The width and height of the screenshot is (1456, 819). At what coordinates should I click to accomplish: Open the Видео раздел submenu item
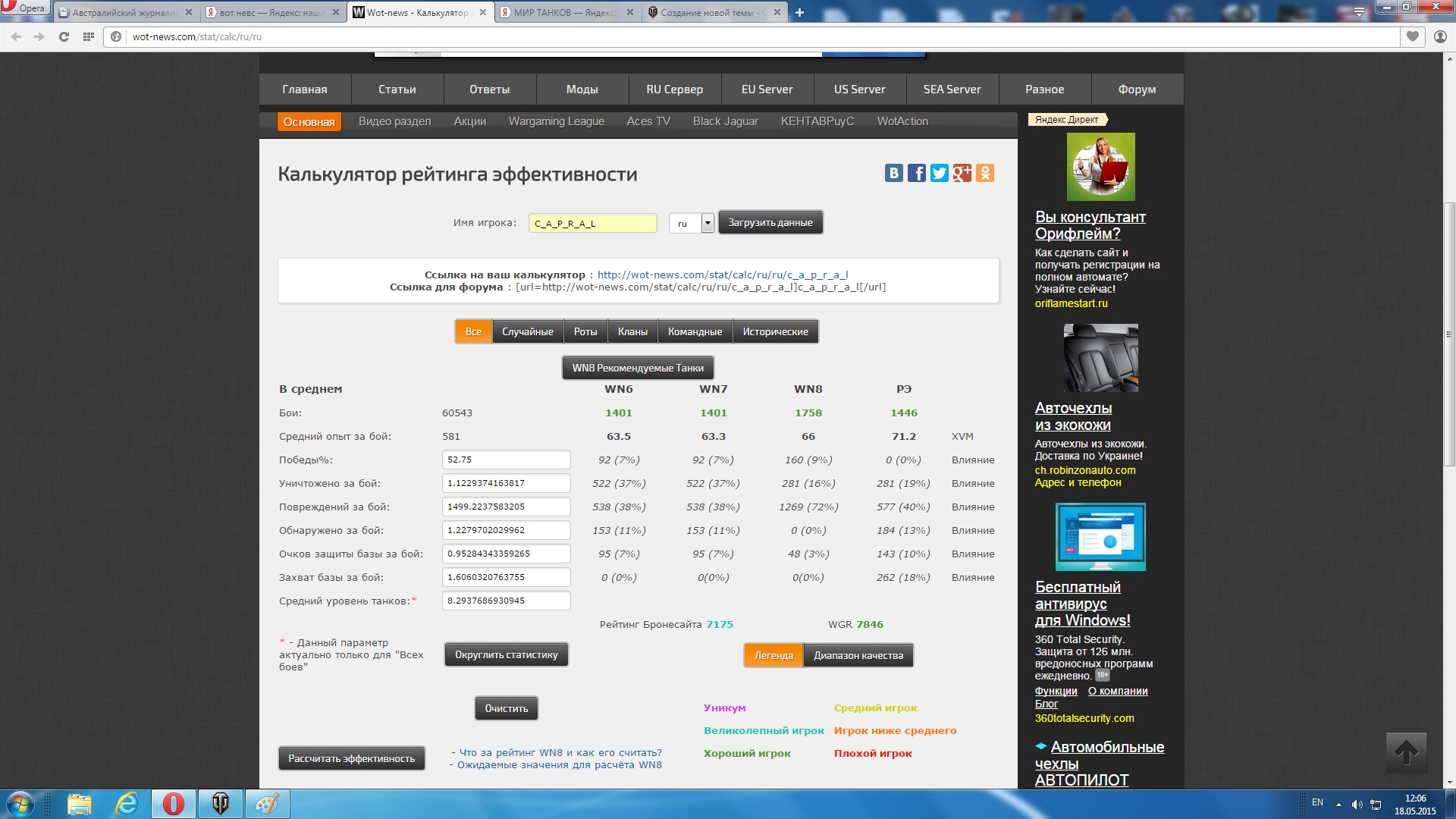click(x=394, y=121)
